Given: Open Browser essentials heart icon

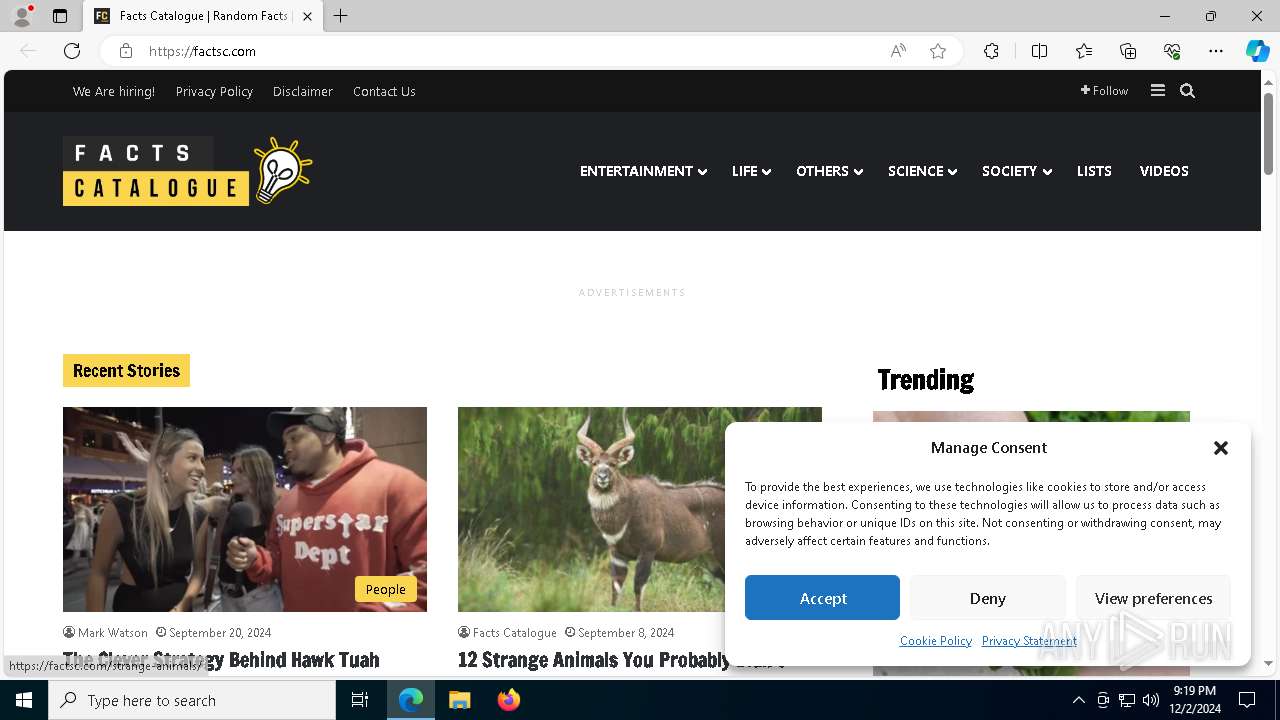Looking at the screenshot, I should pyautogui.click(x=1172, y=51).
